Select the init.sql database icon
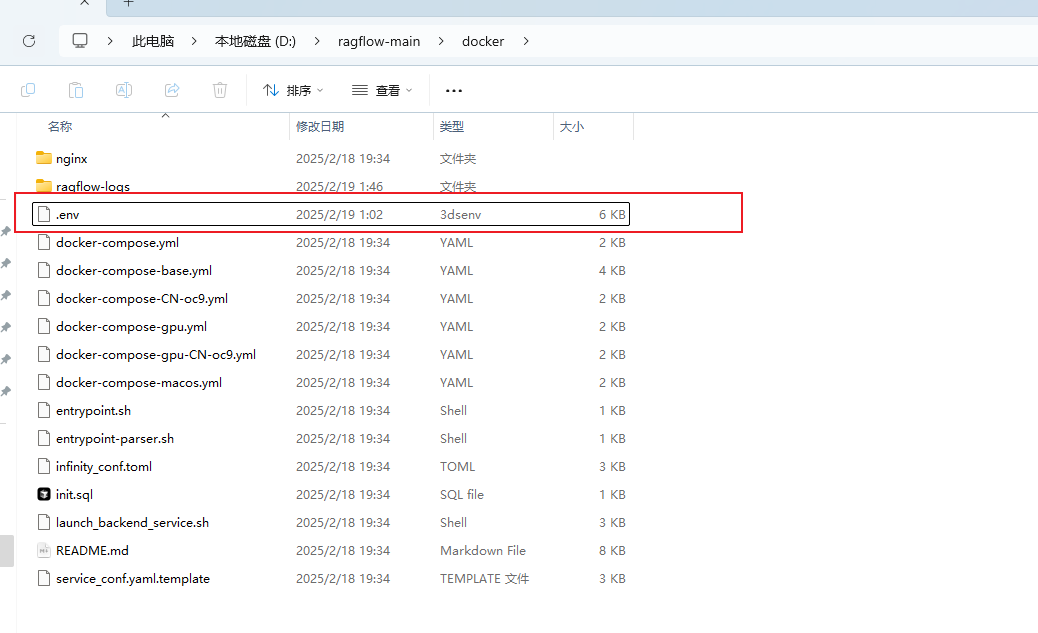1038x633 pixels. [44, 494]
